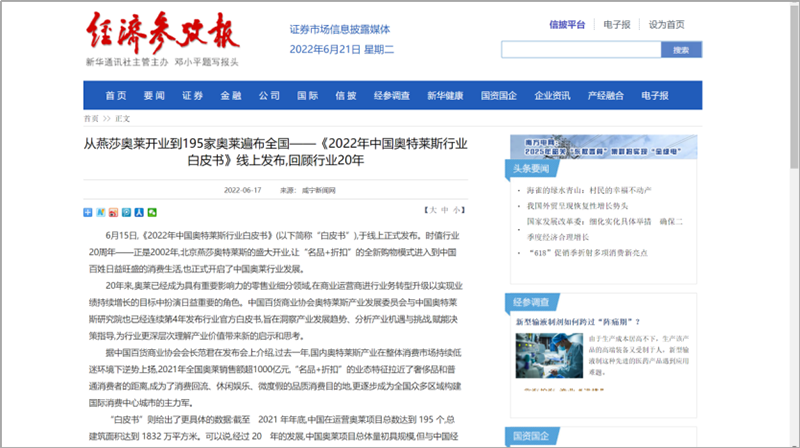Click the second share icon below article date

coord(100,212)
